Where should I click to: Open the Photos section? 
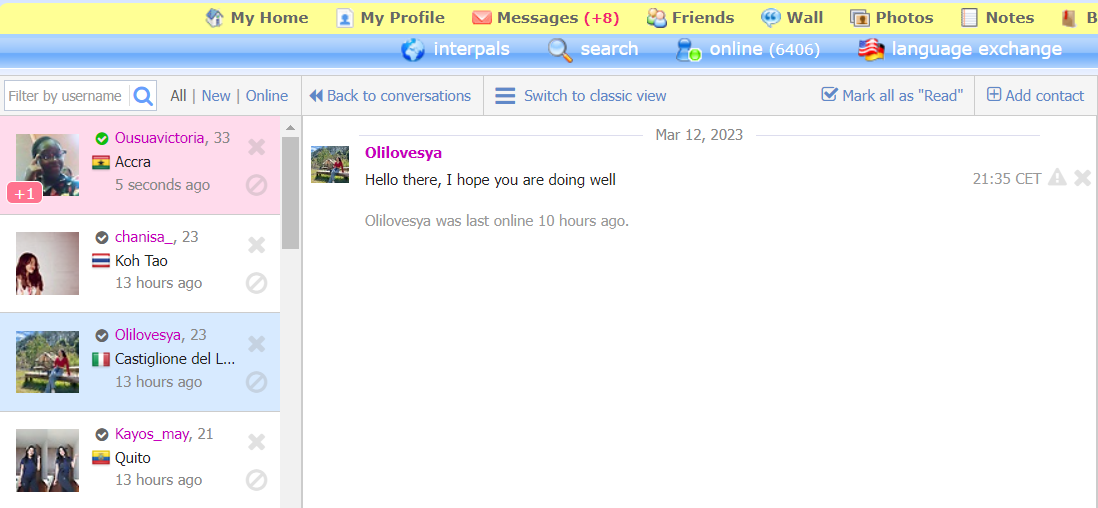point(891,18)
